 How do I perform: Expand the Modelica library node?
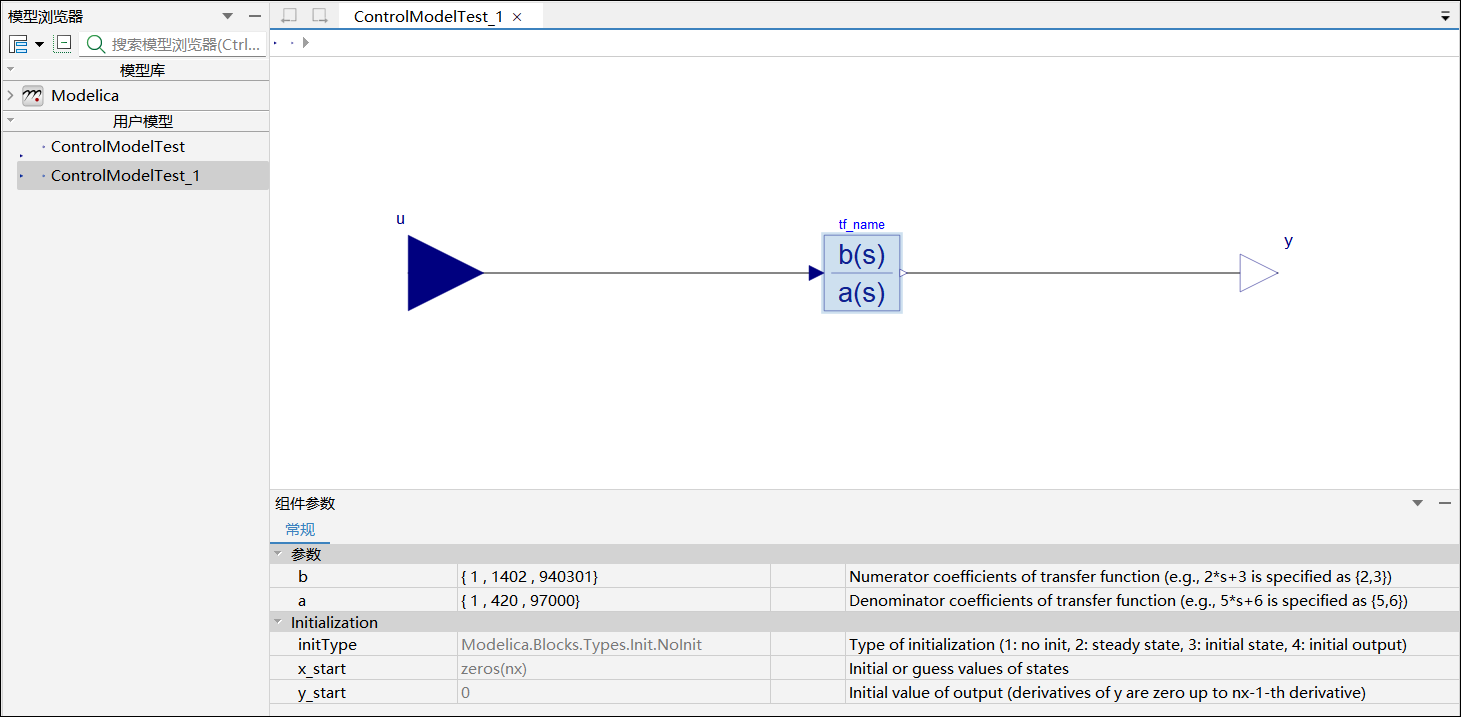coord(10,96)
